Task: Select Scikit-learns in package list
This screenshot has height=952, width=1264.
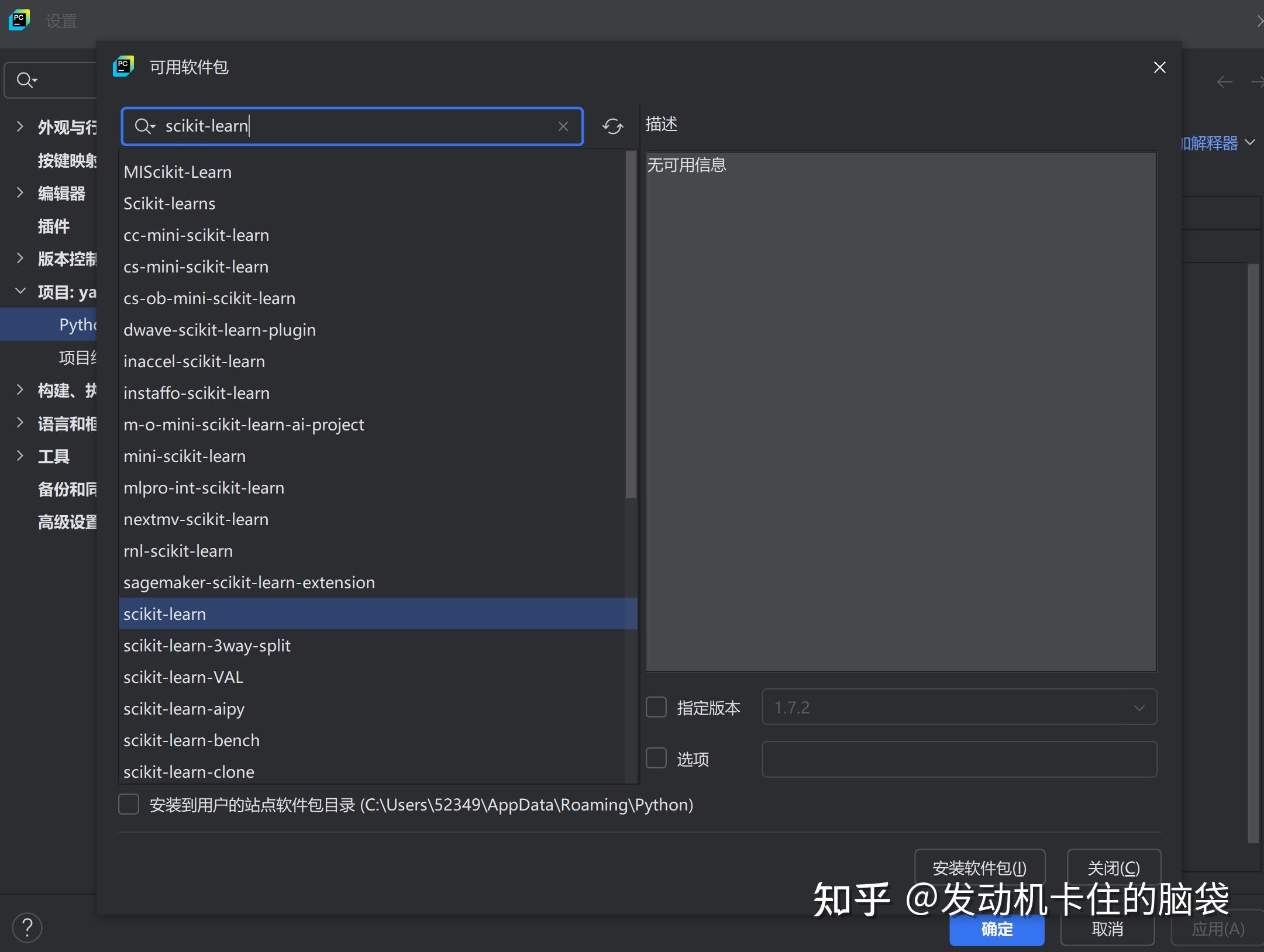Action: (x=372, y=203)
